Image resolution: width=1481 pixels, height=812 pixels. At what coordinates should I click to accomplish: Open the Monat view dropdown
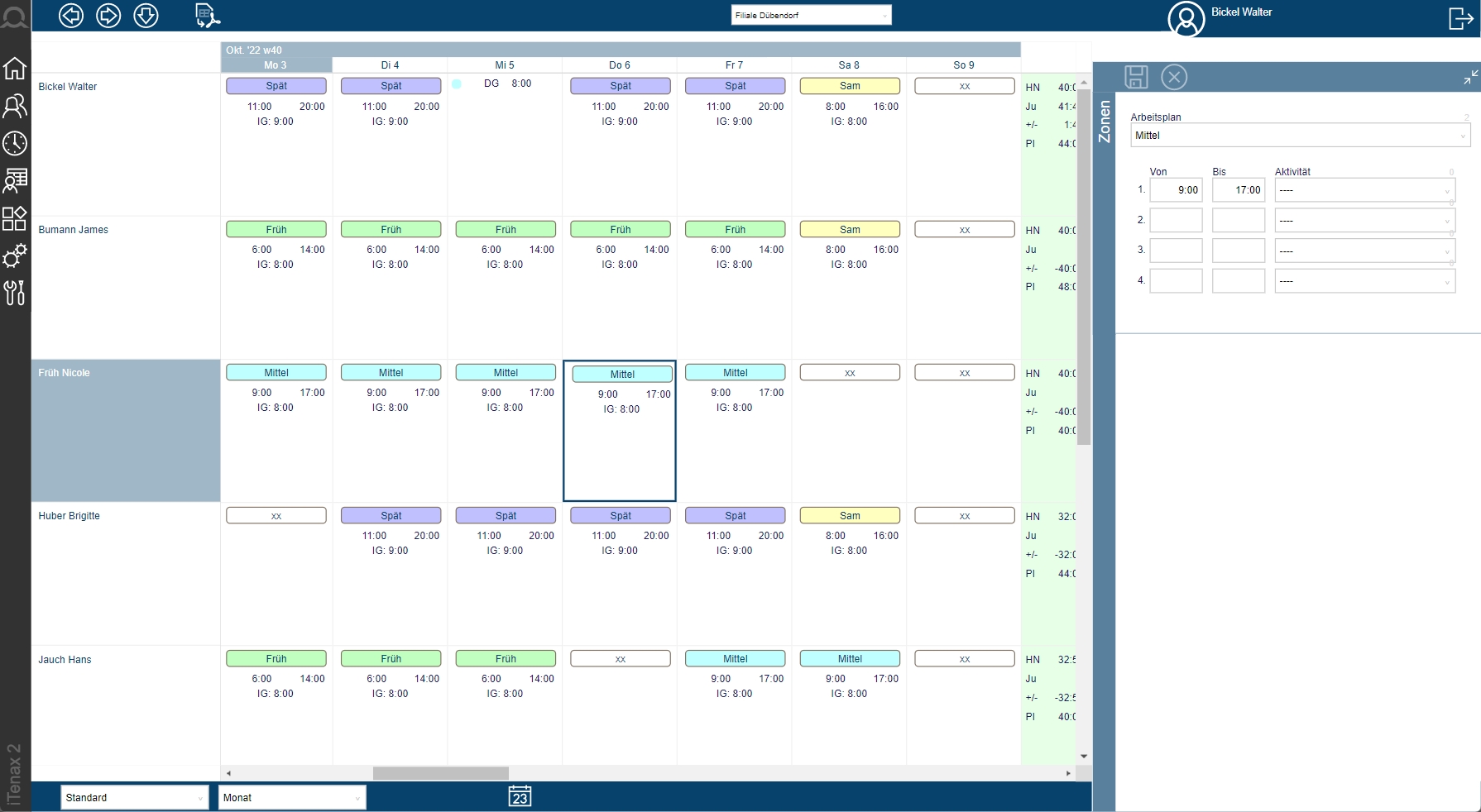click(x=293, y=798)
